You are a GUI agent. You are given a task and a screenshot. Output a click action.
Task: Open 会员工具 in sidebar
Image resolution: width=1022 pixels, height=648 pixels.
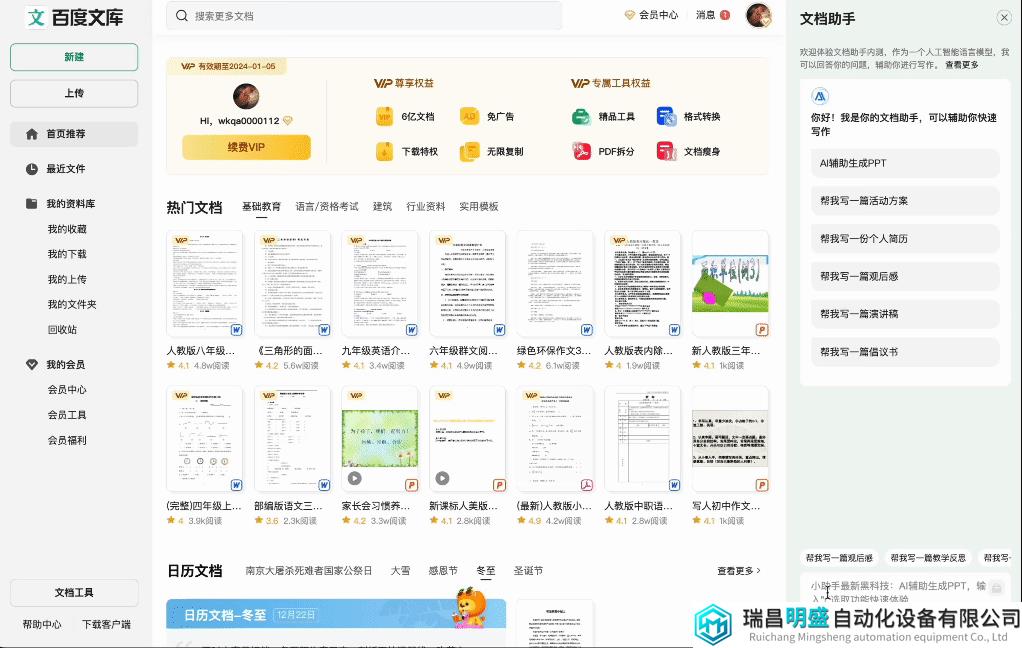(x=66, y=415)
